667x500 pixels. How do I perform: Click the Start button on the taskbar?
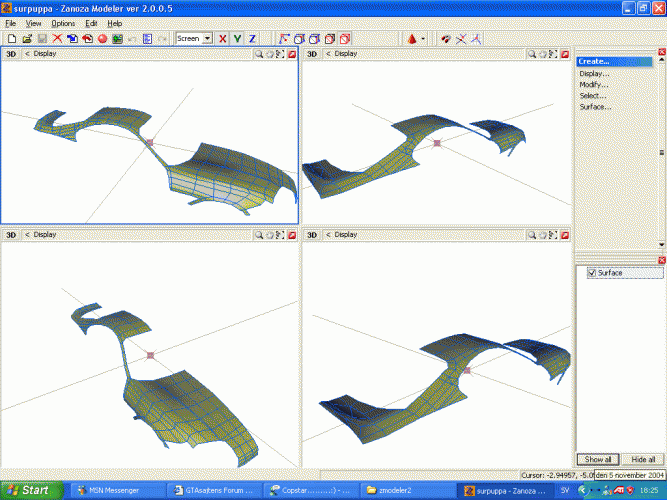pos(30,490)
